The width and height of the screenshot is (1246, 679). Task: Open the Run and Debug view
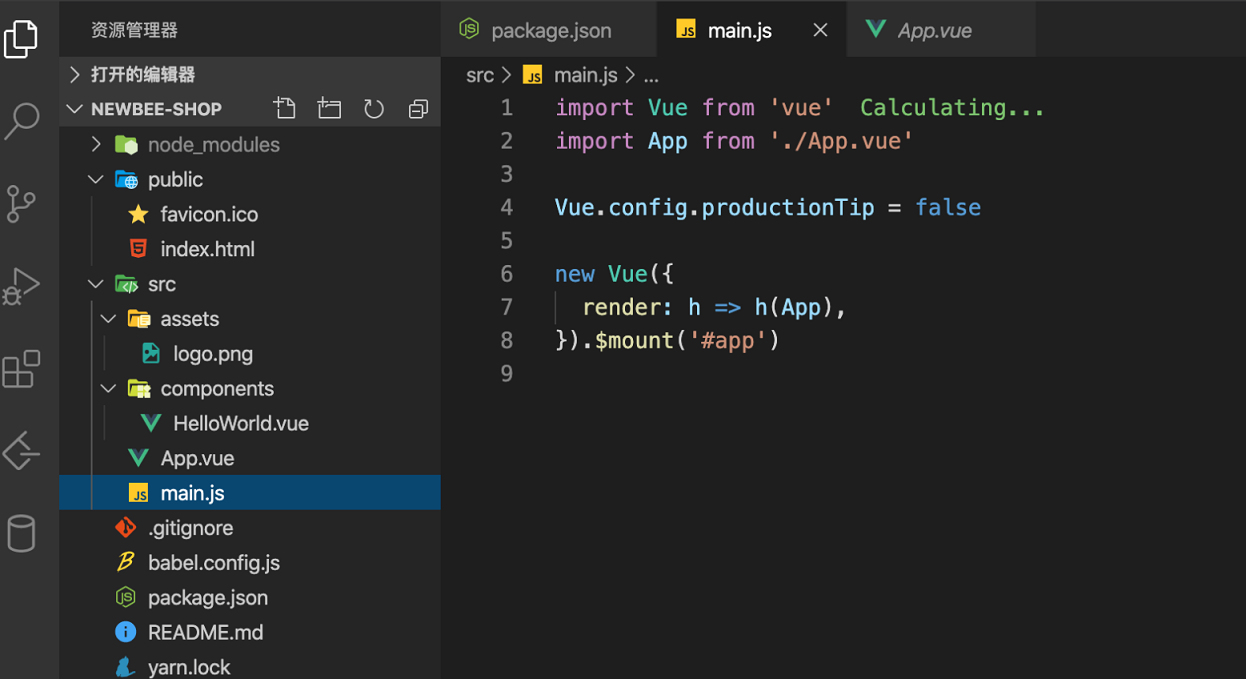21,286
